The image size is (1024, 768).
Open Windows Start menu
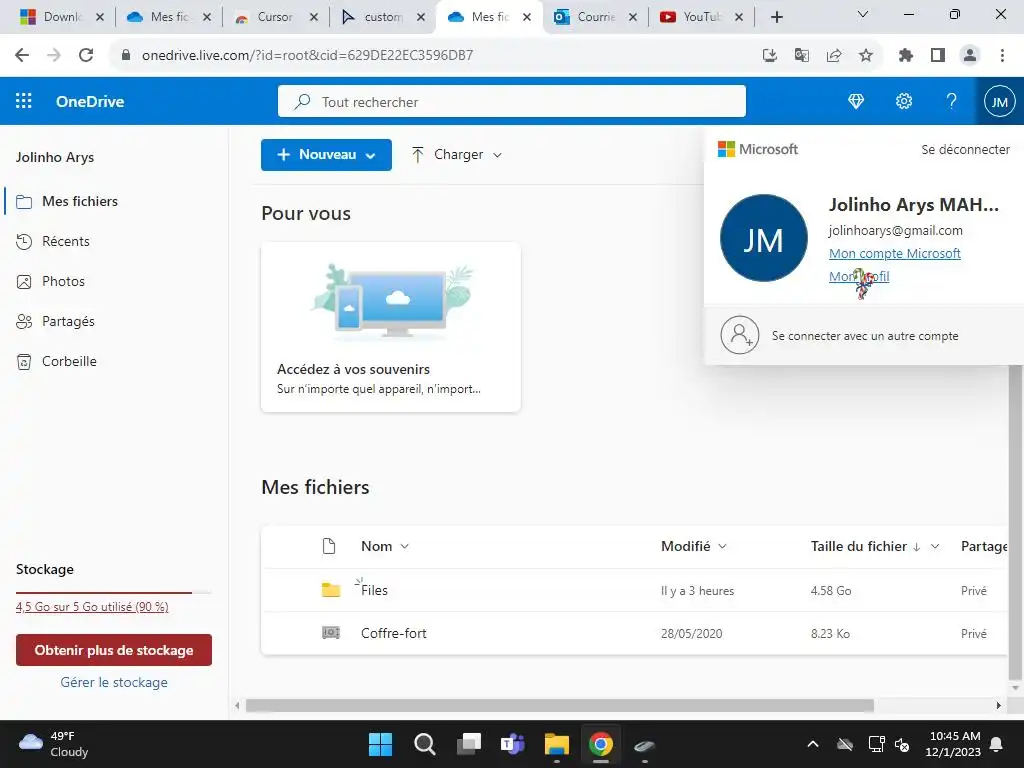[380, 744]
